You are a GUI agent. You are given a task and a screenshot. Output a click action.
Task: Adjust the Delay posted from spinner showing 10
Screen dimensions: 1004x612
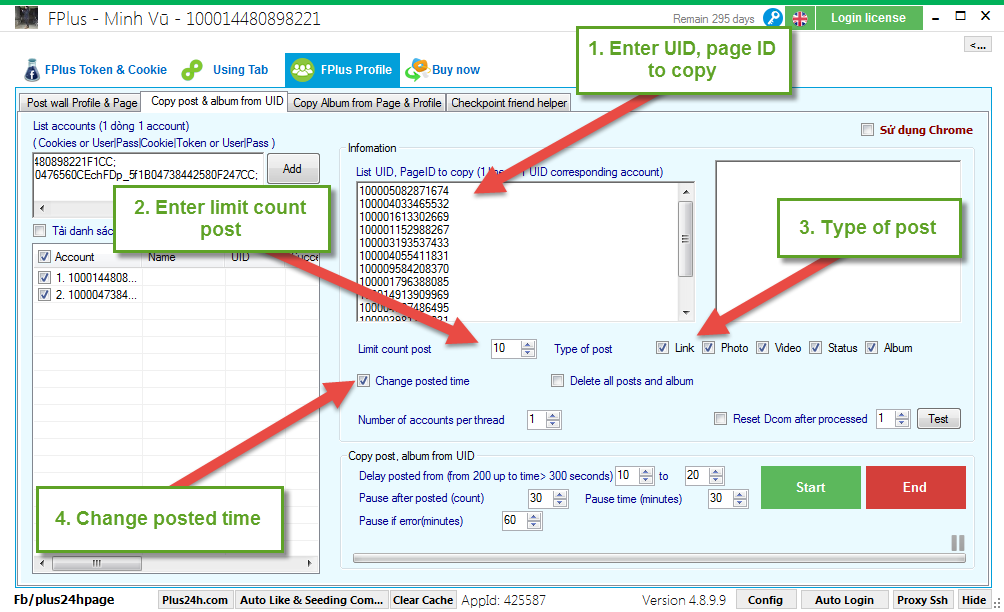coord(647,476)
